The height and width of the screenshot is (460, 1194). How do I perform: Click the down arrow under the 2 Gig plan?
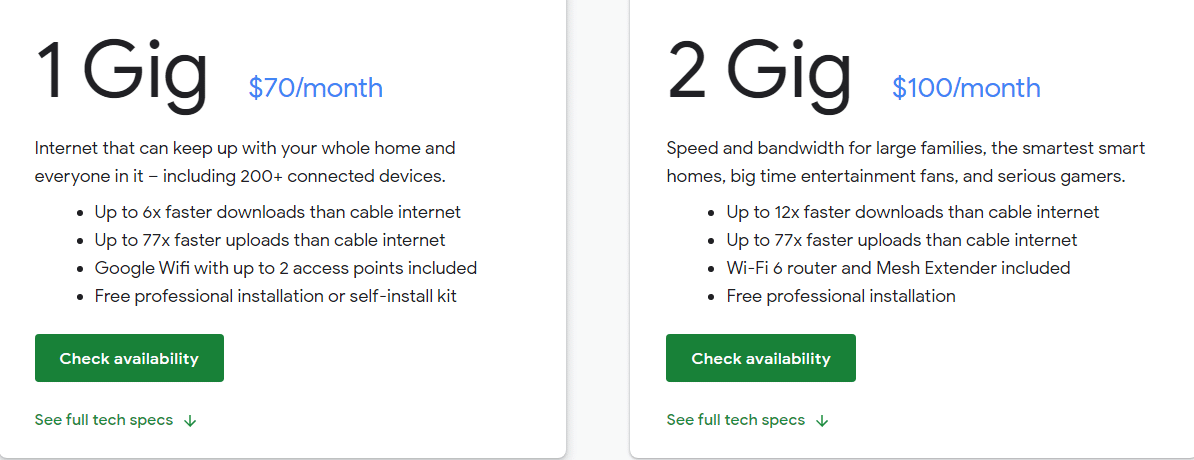pyautogui.click(x=822, y=420)
